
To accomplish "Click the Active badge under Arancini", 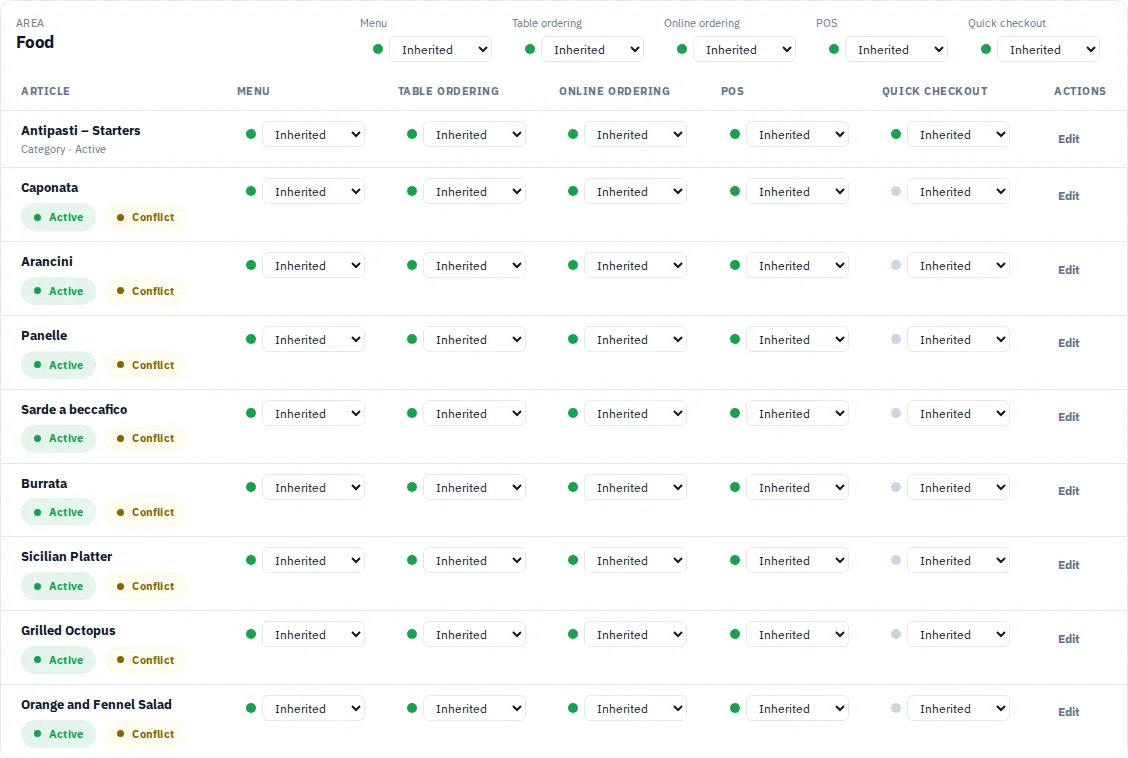I will click(58, 291).
